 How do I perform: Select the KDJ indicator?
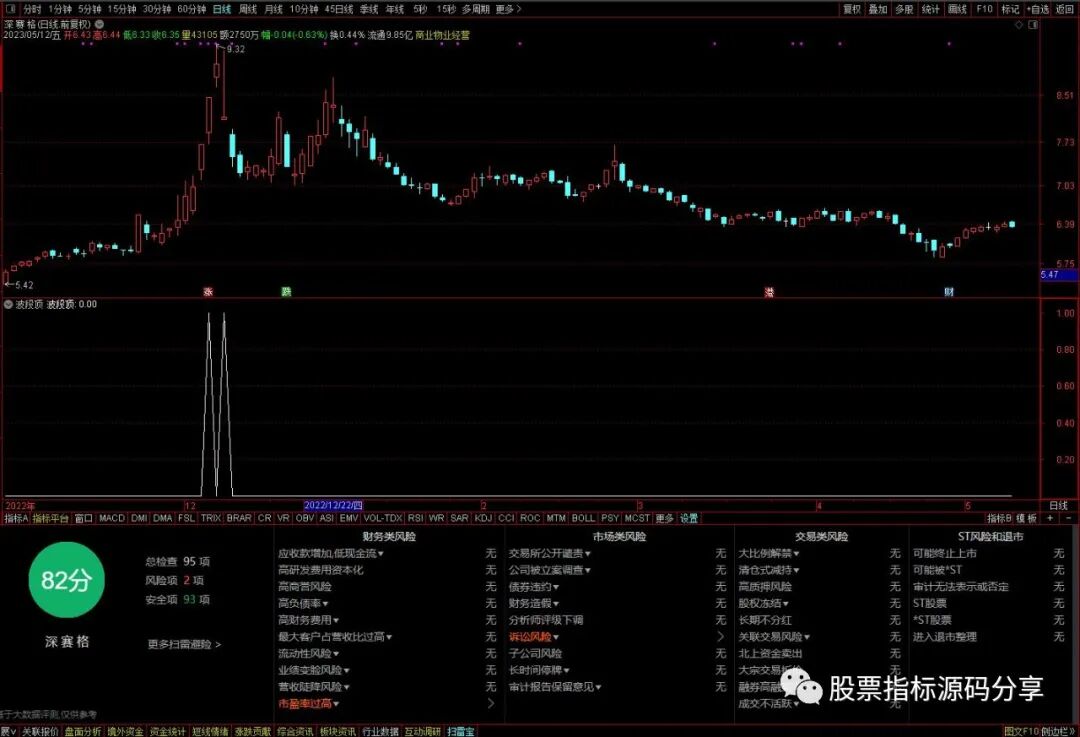484,518
